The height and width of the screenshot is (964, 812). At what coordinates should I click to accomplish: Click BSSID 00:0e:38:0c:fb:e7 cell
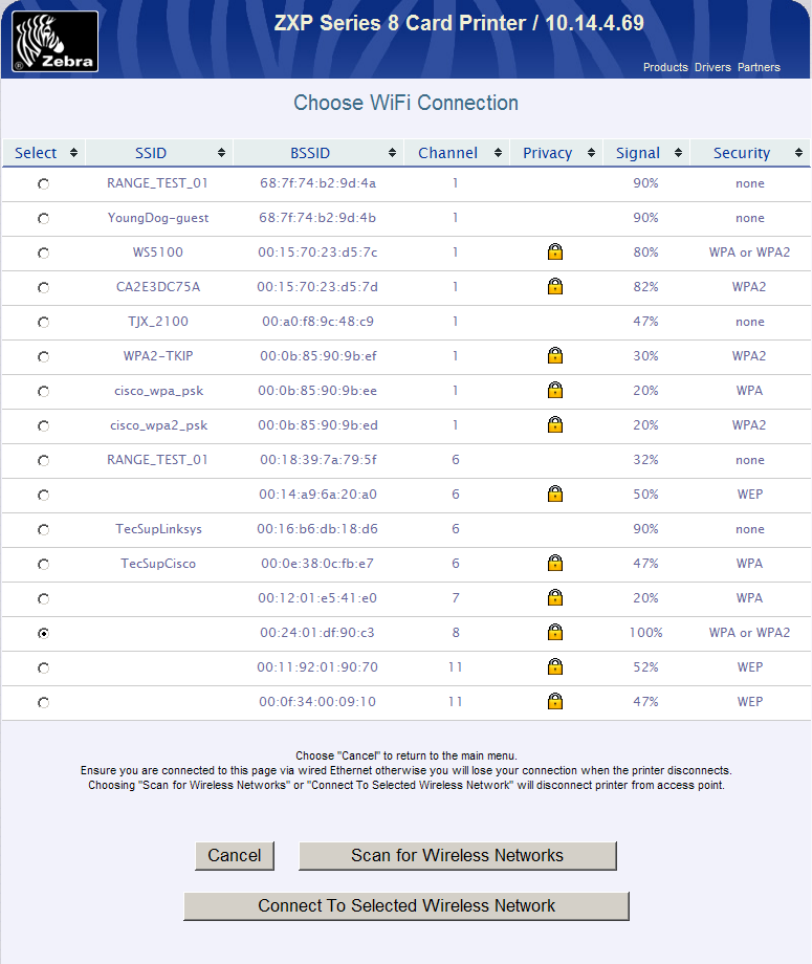click(x=317, y=563)
